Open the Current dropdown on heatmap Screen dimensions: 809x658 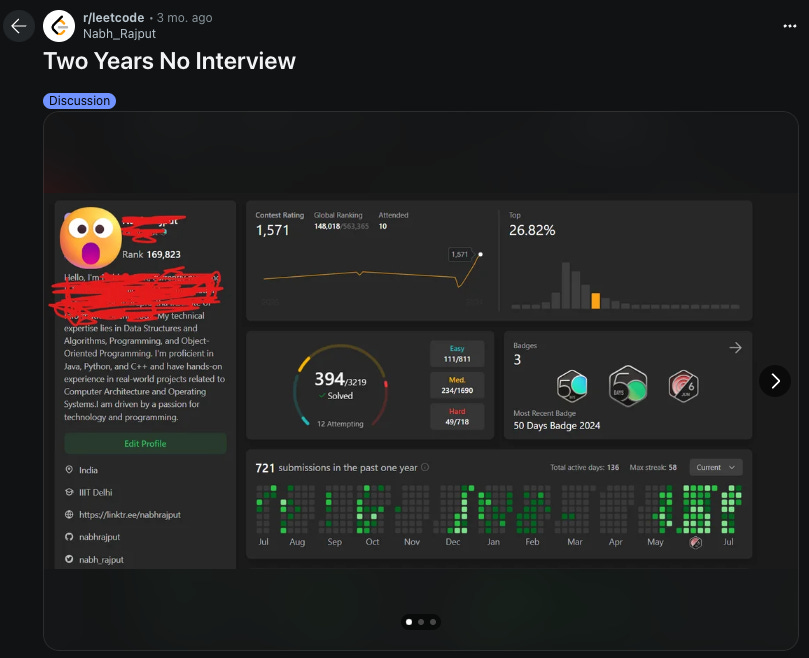tap(716, 467)
